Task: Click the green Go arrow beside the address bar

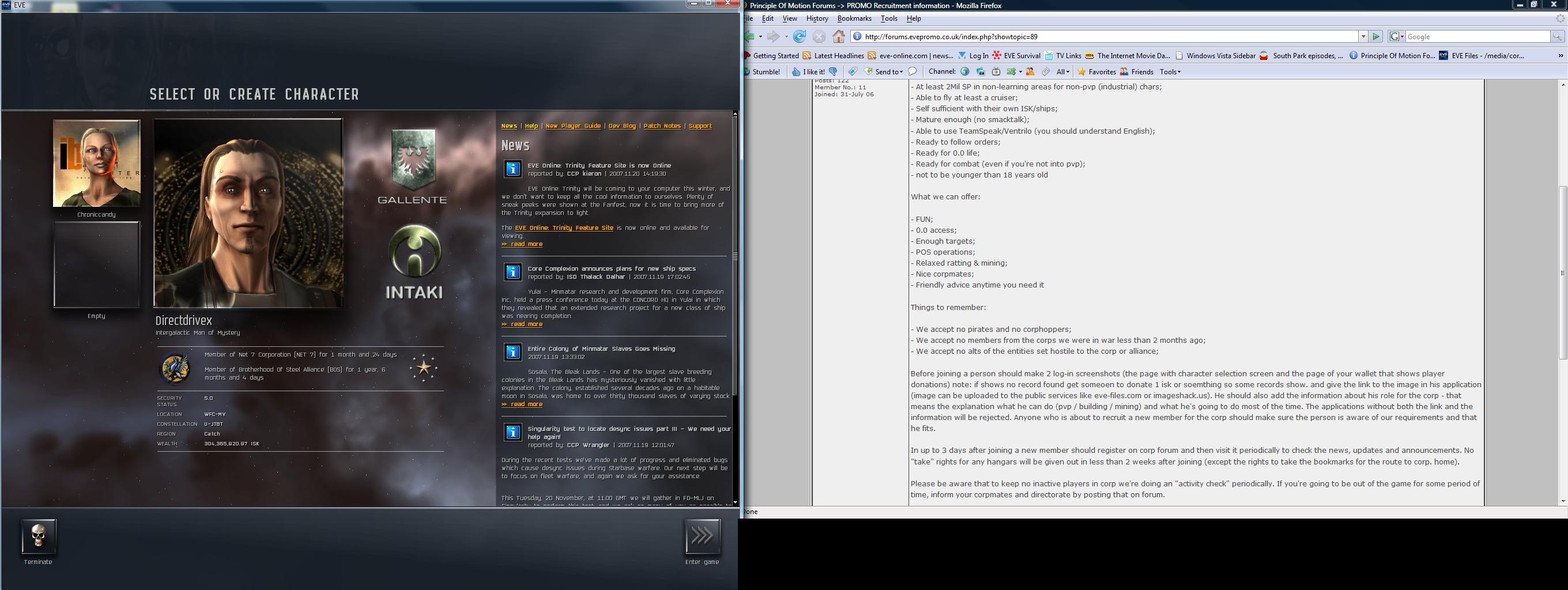Action: click(x=1375, y=36)
